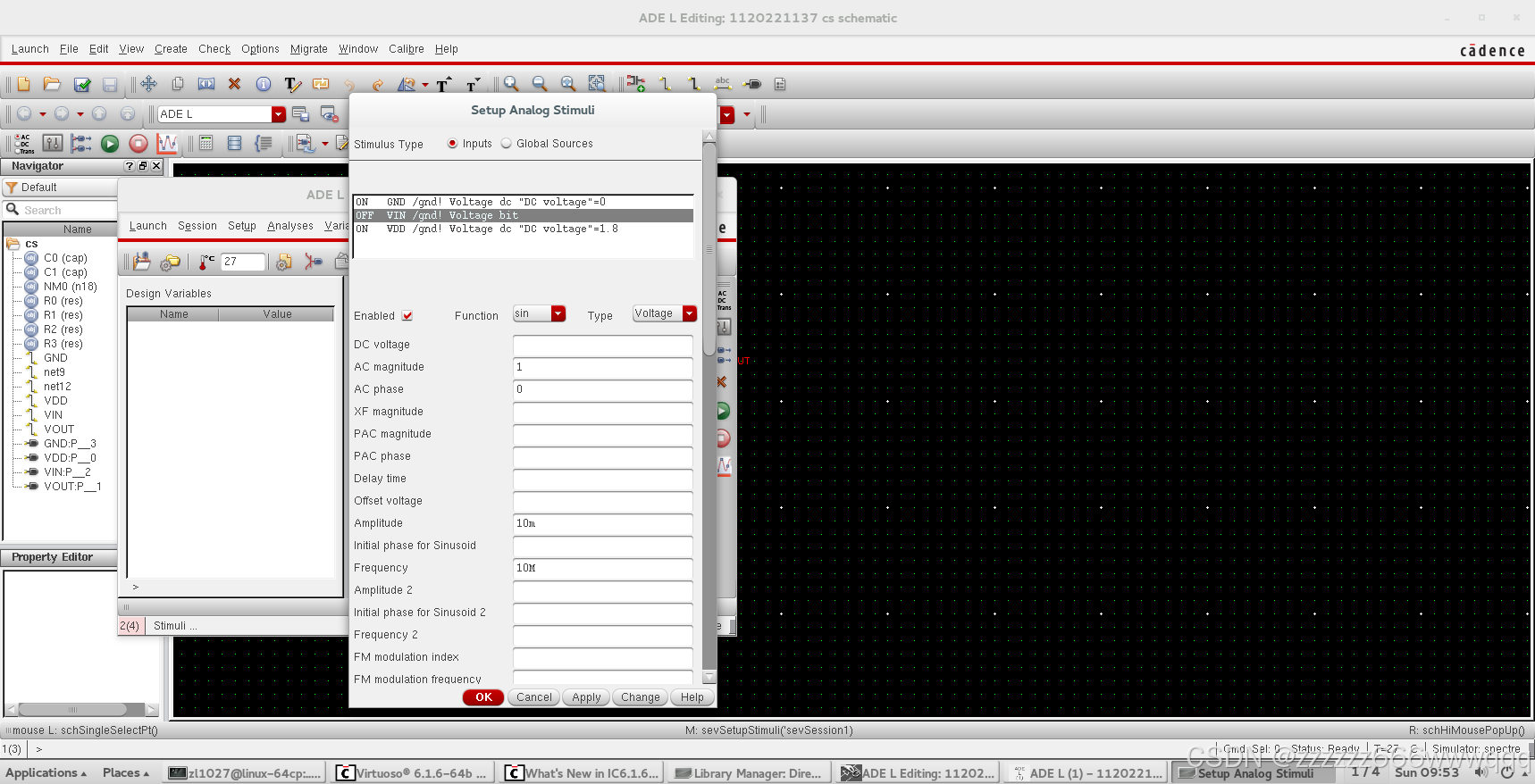Switch to Library Manager taskbar window

tap(749, 773)
